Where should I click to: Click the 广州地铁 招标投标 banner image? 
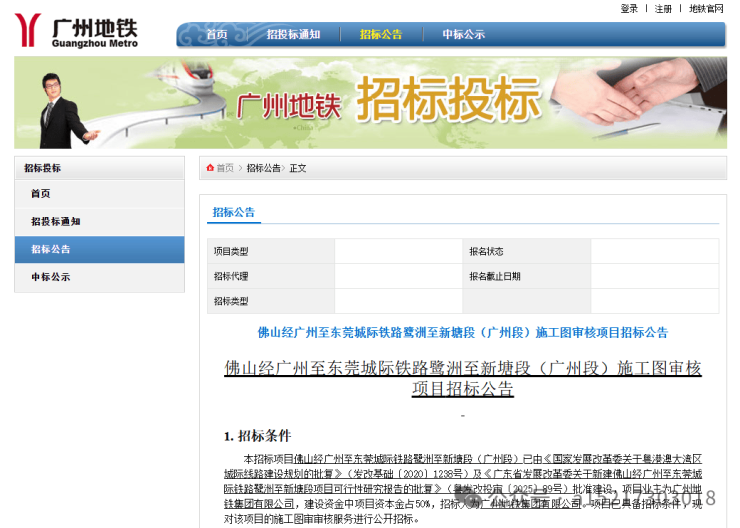tap(370, 103)
